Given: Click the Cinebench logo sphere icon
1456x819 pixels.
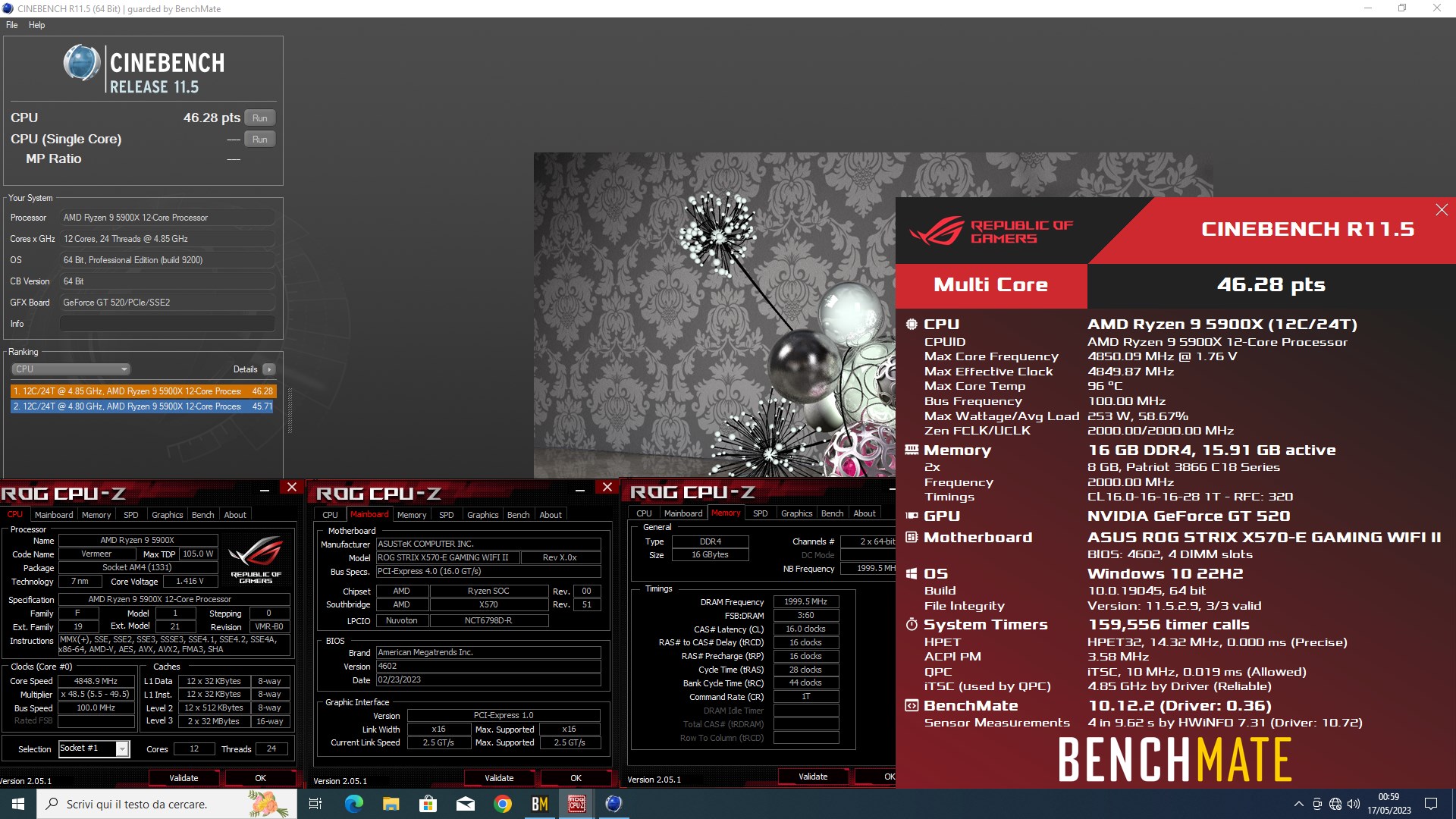Looking at the screenshot, I should (82, 63).
